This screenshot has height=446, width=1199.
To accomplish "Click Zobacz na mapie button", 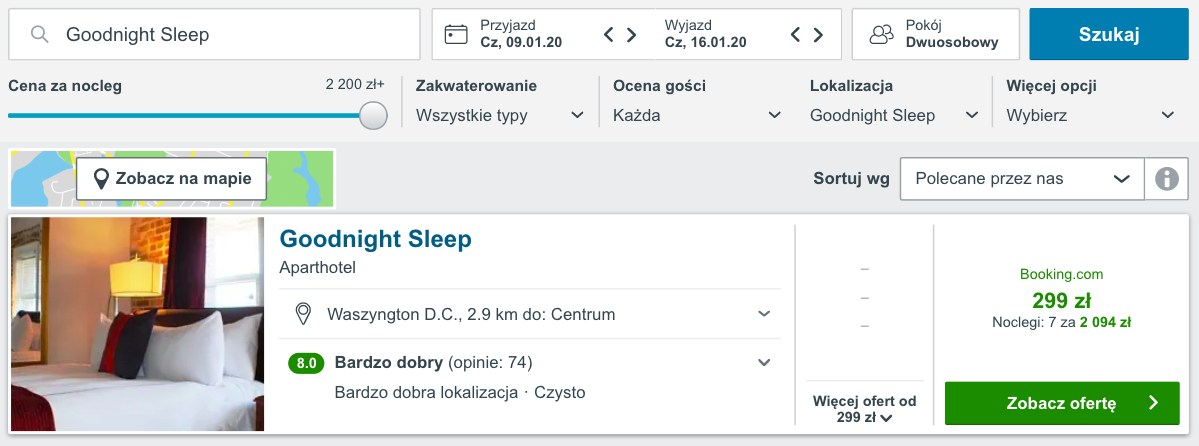I will click(171, 179).
